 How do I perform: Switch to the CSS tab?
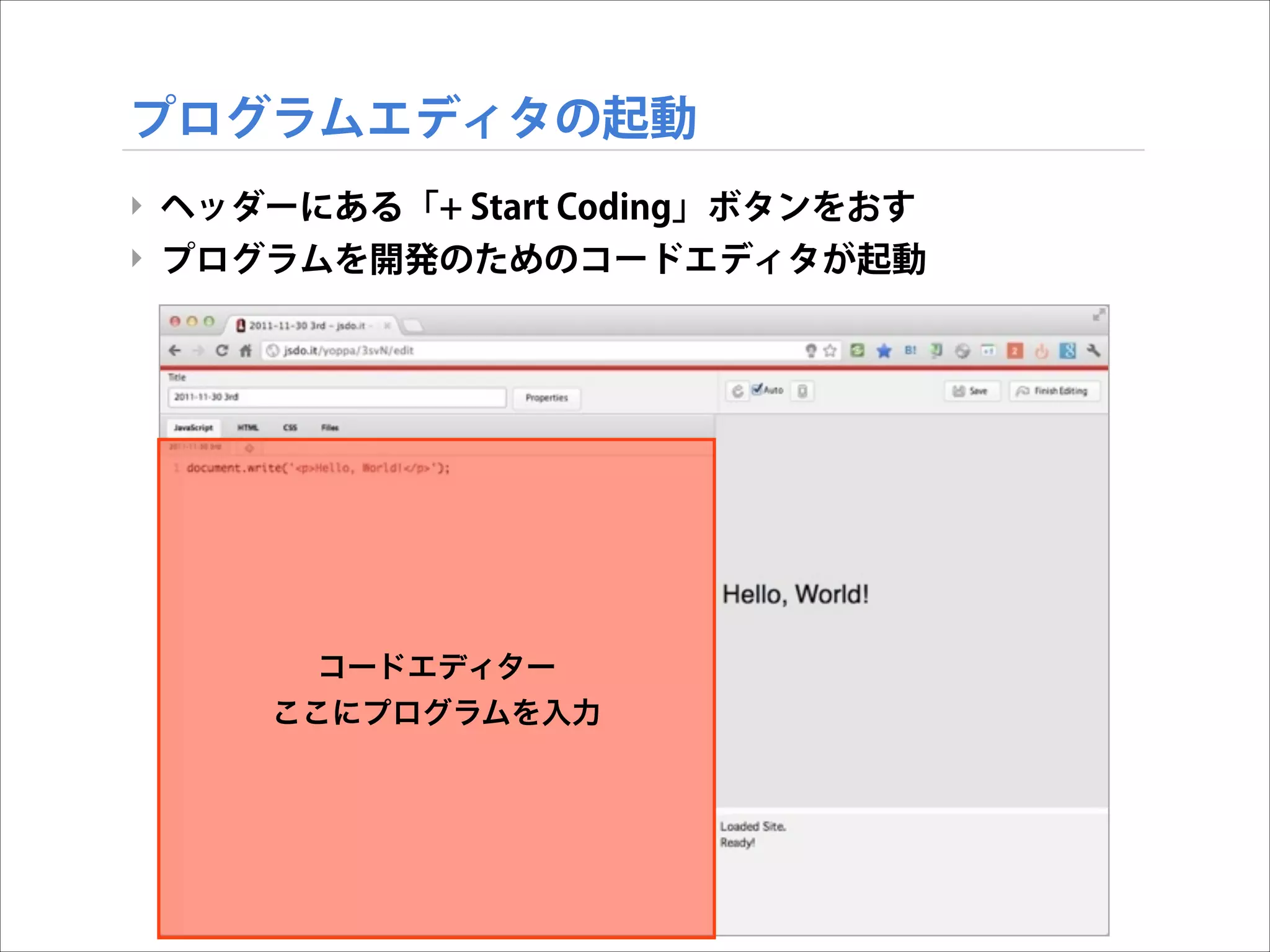click(290, 428)
